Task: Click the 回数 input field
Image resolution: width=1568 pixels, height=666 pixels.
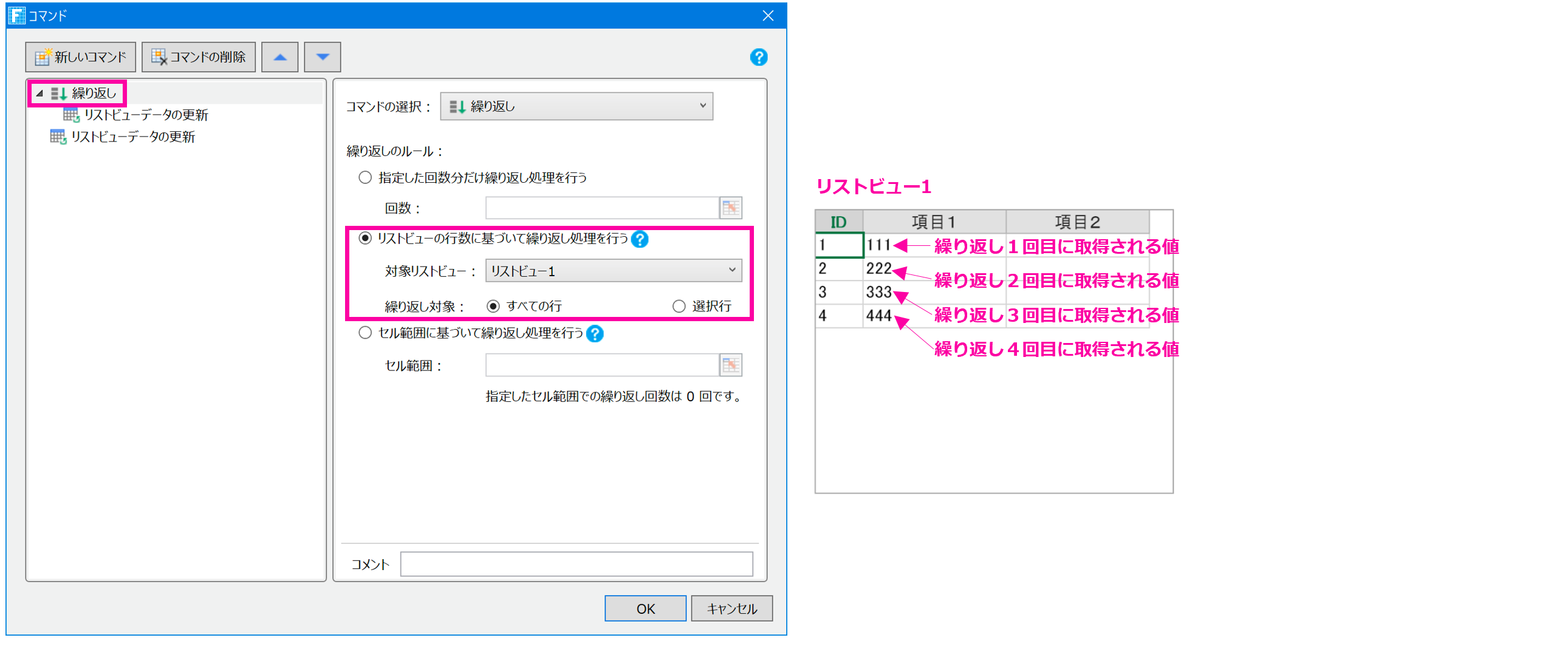Action: (602, 208)
